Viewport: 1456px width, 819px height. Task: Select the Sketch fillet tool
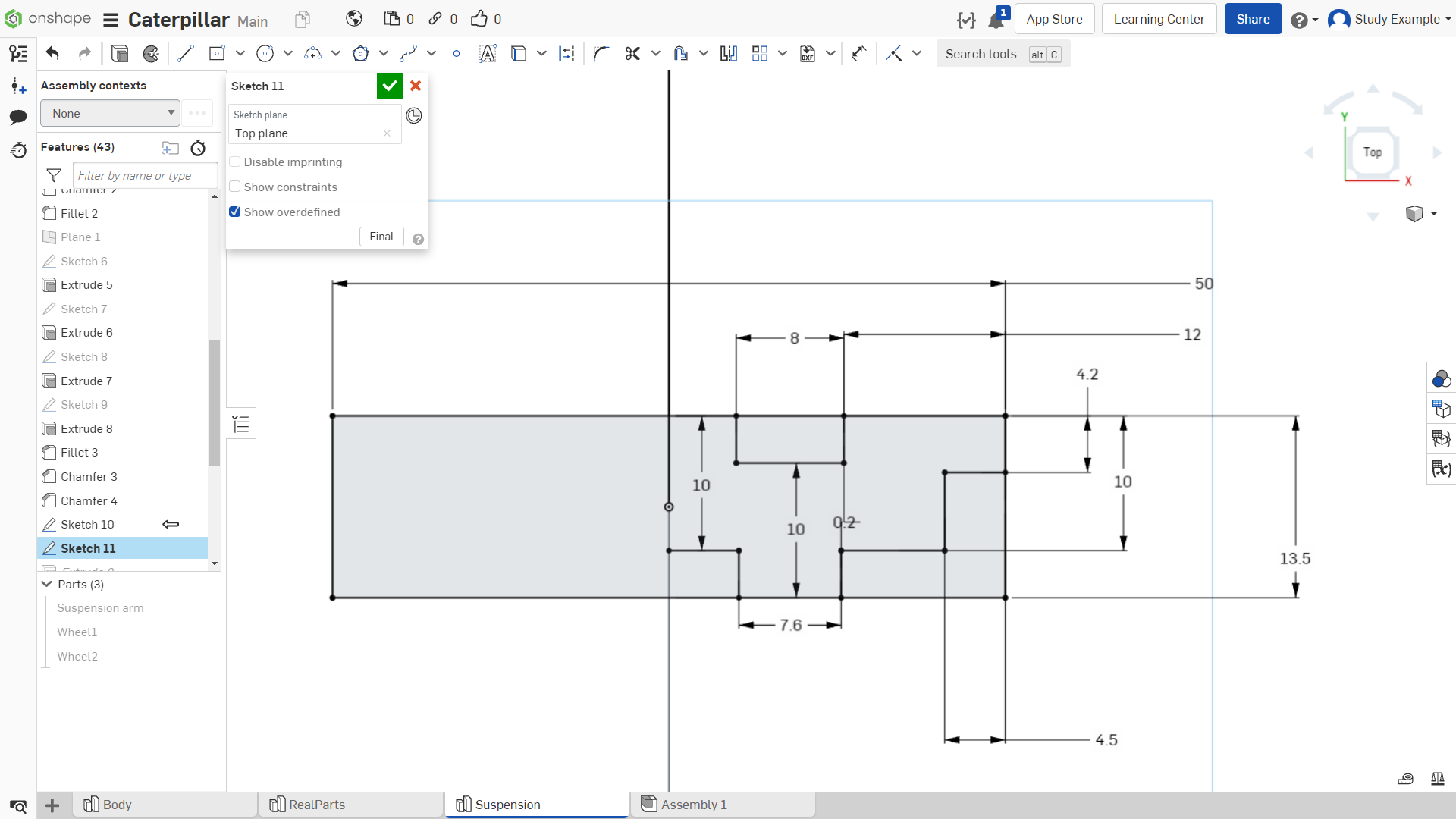601,54
